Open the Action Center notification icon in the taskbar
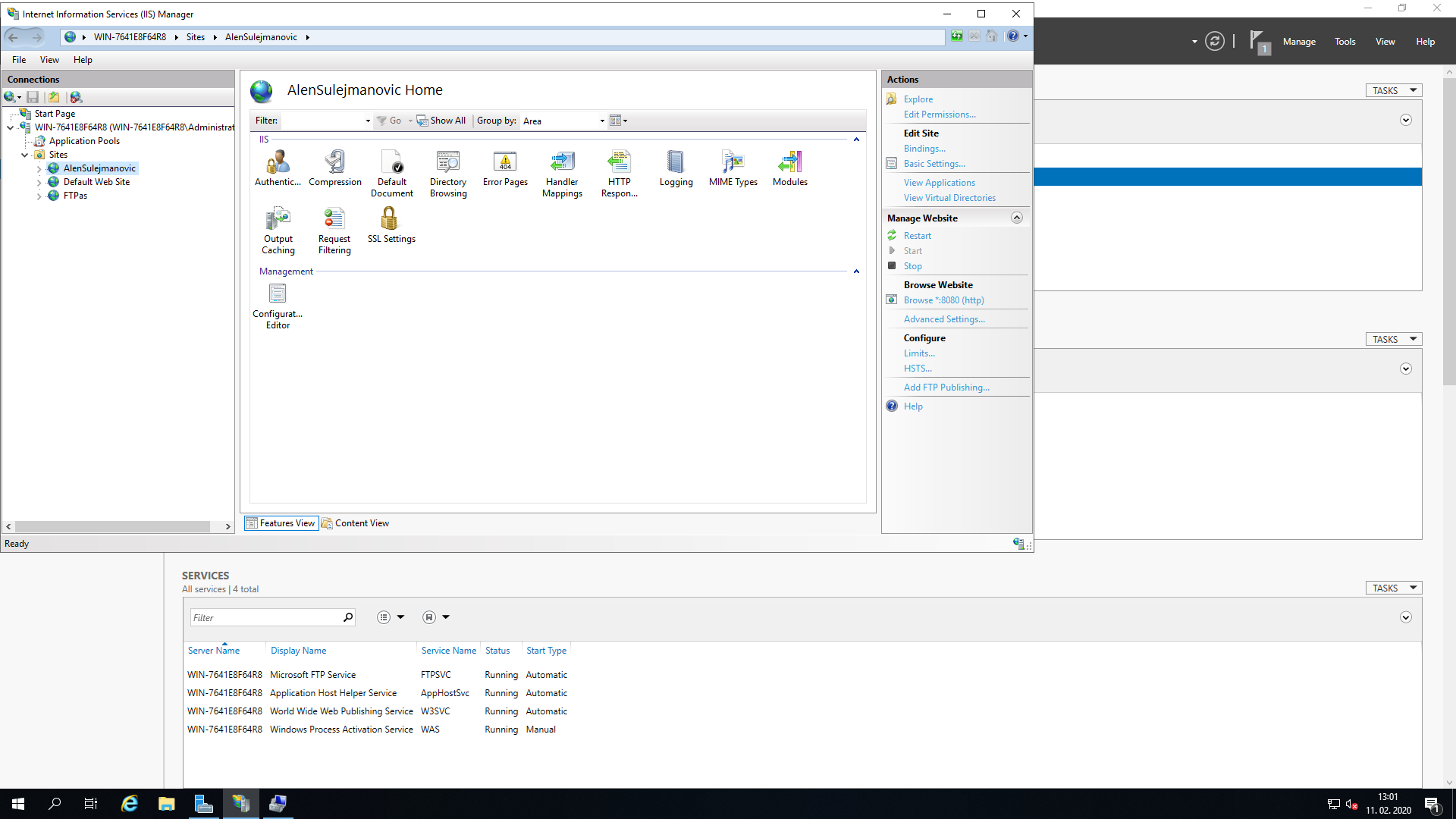 pyautogui.click(x=1432, y=805)
